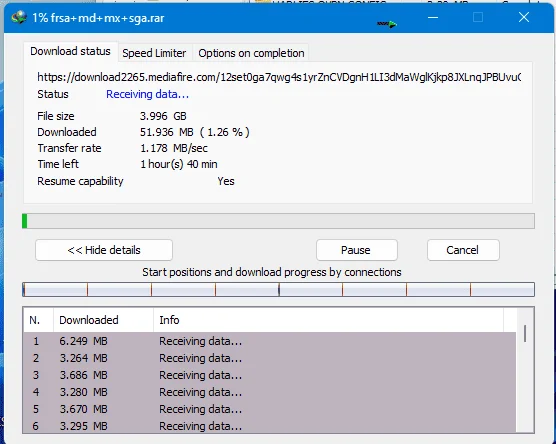
Task: Open the Options on completion tab
Action: pyautogui.click(x=251, y=53)
